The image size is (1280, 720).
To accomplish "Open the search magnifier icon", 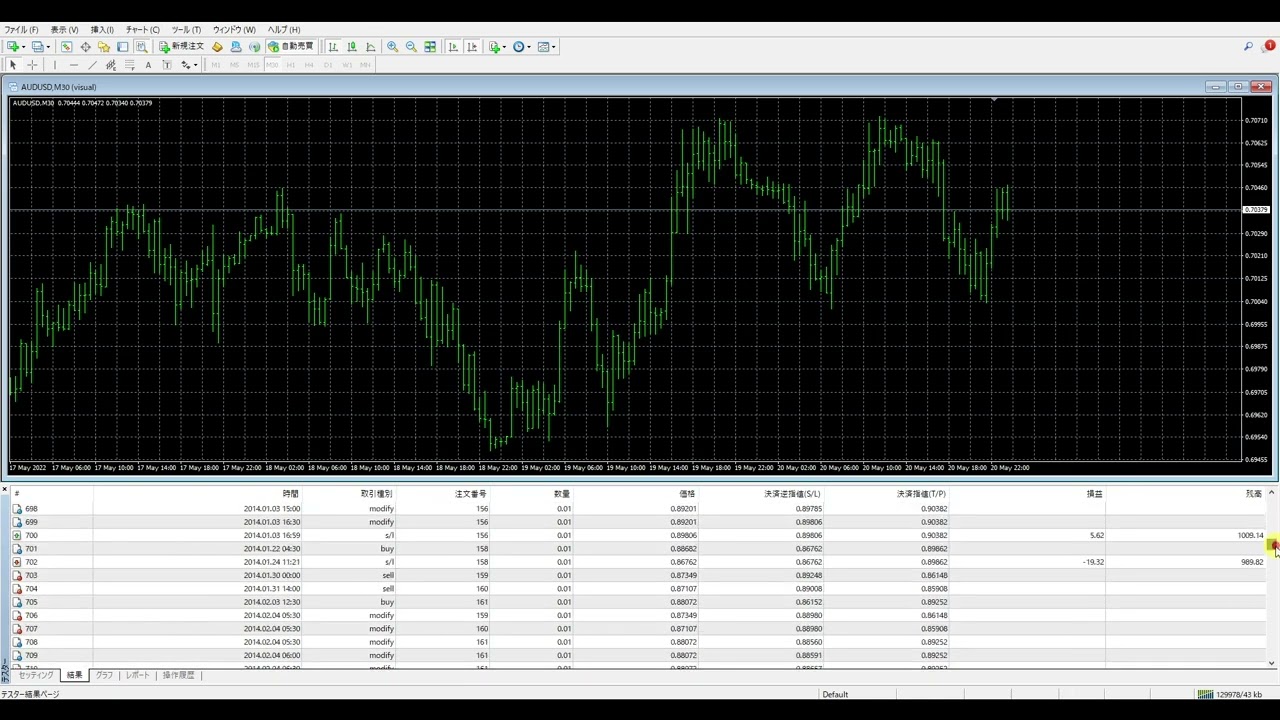I will click(x=1248, y=47).
